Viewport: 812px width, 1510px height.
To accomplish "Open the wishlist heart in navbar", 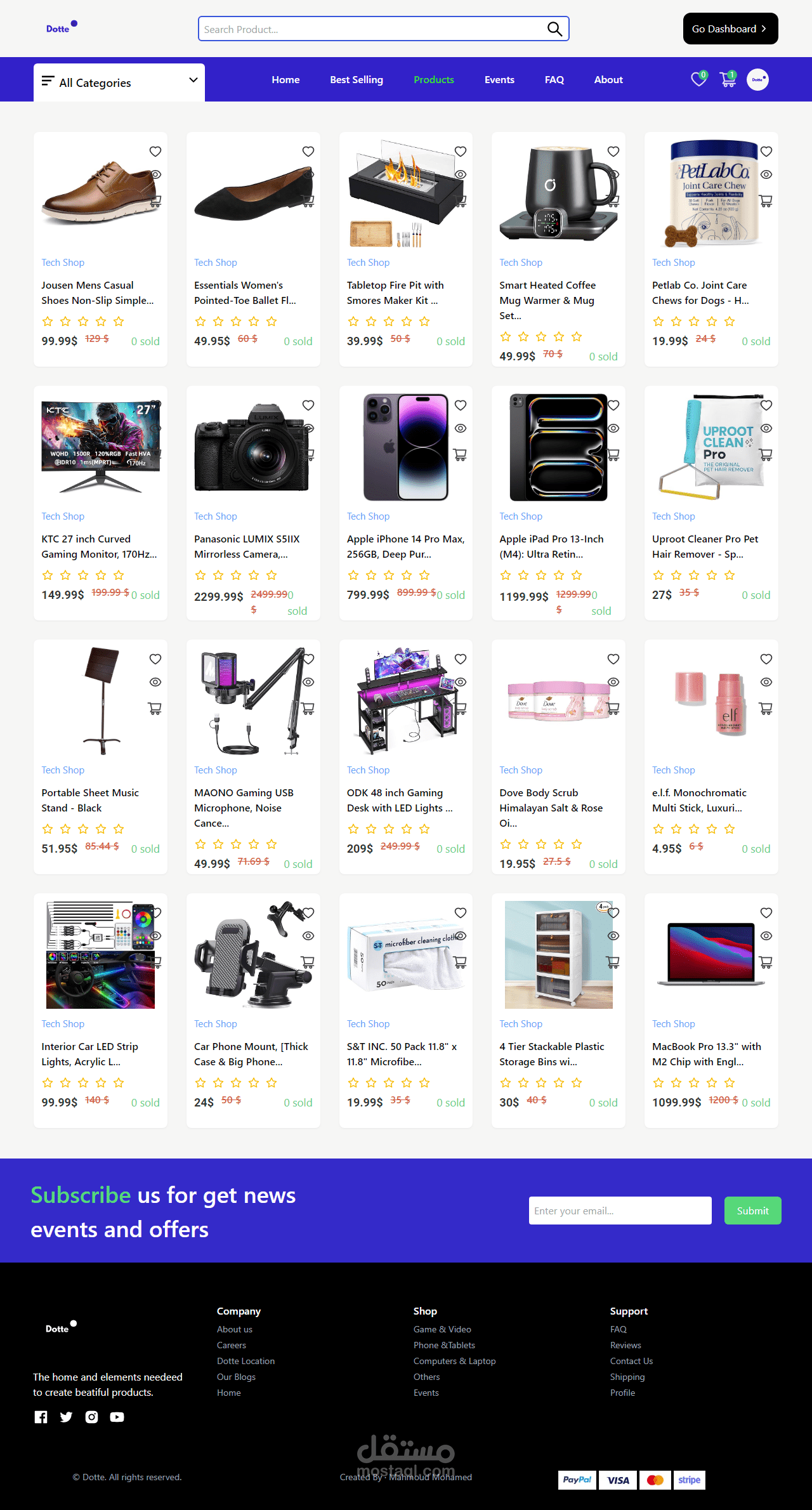I will click(698, 79).
